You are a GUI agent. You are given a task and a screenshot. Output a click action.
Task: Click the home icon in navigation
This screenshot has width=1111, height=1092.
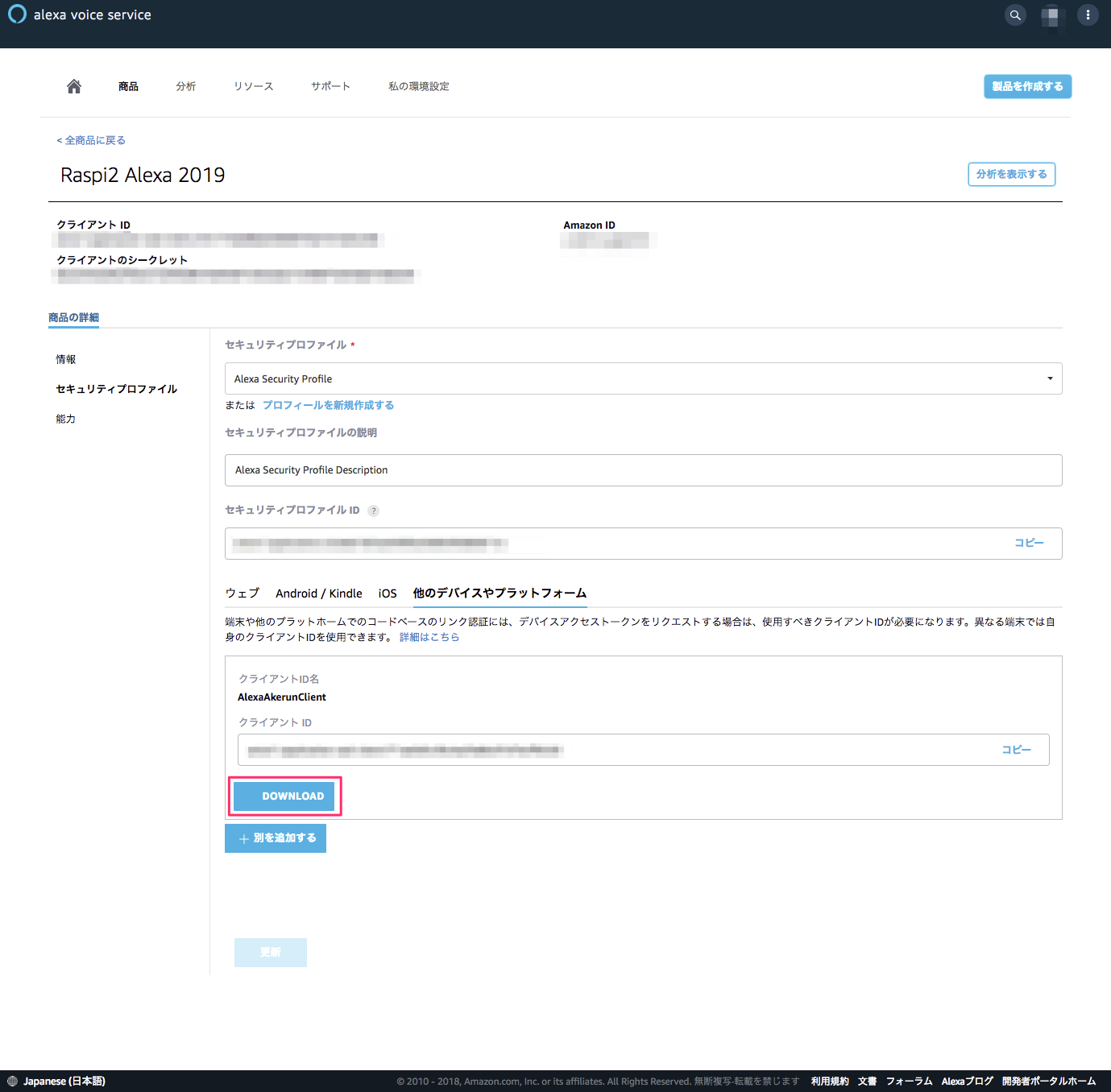74,86
